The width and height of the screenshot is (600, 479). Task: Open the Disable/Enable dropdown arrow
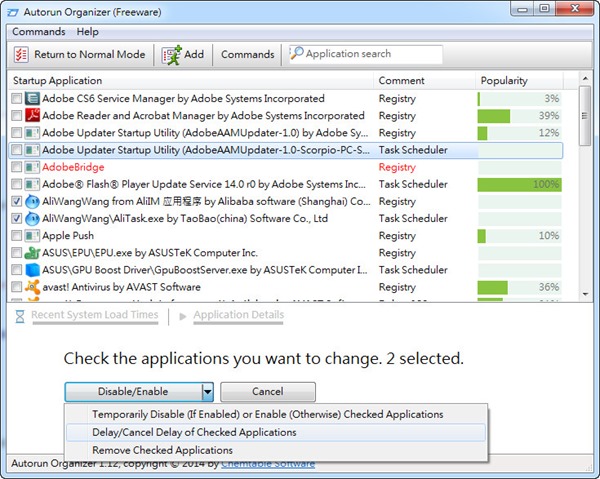[207, 392]
